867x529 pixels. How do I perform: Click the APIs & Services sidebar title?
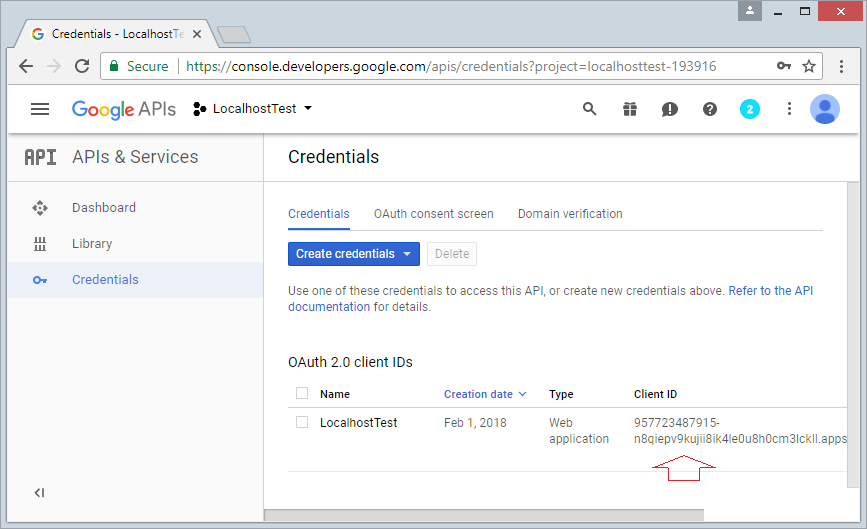pyautogui.click(x=135, y=157)
